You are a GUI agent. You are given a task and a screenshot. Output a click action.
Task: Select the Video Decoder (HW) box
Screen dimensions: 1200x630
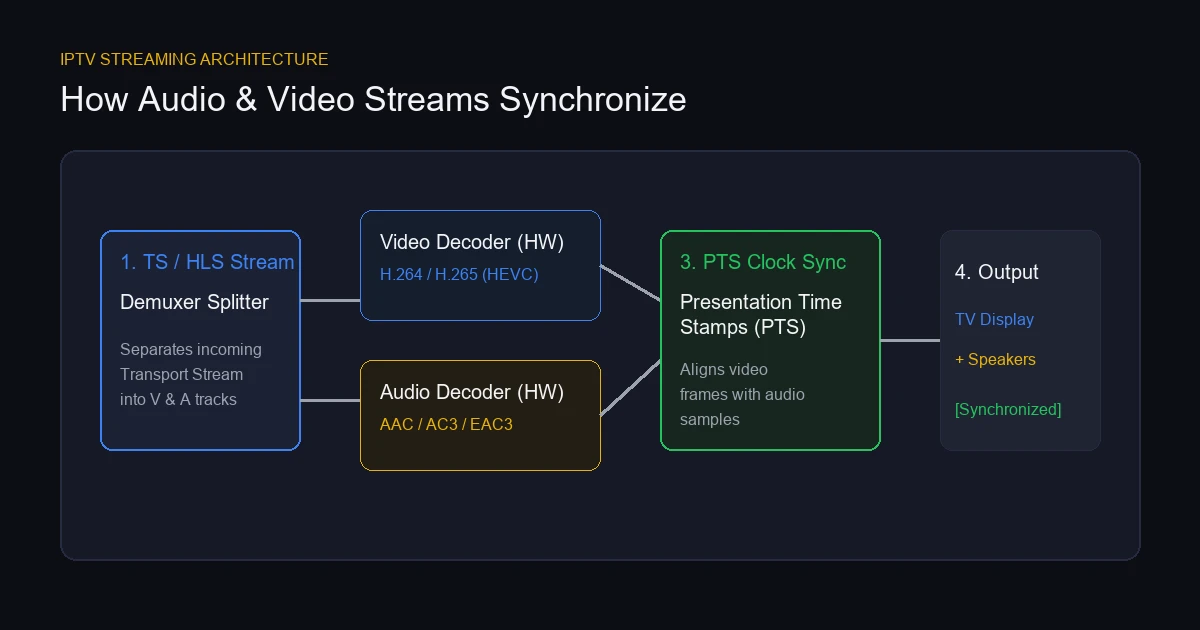(x=480, y=265)
